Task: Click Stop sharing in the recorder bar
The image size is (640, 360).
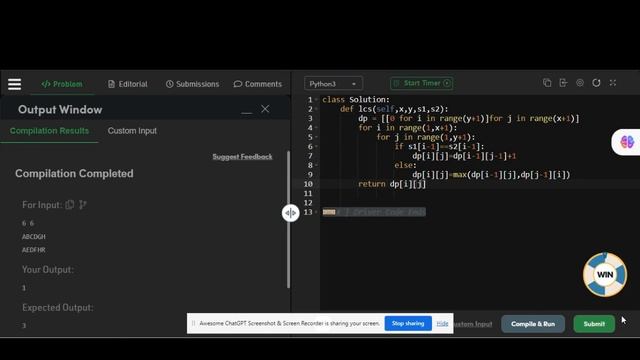Action: click(x=408, y=323)
